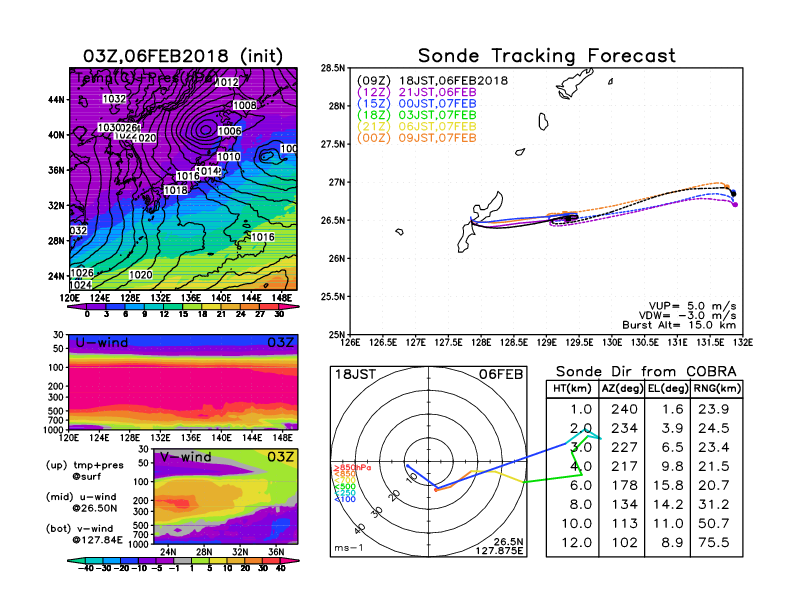Click the "U-wind" panel label

pos(102,343)
